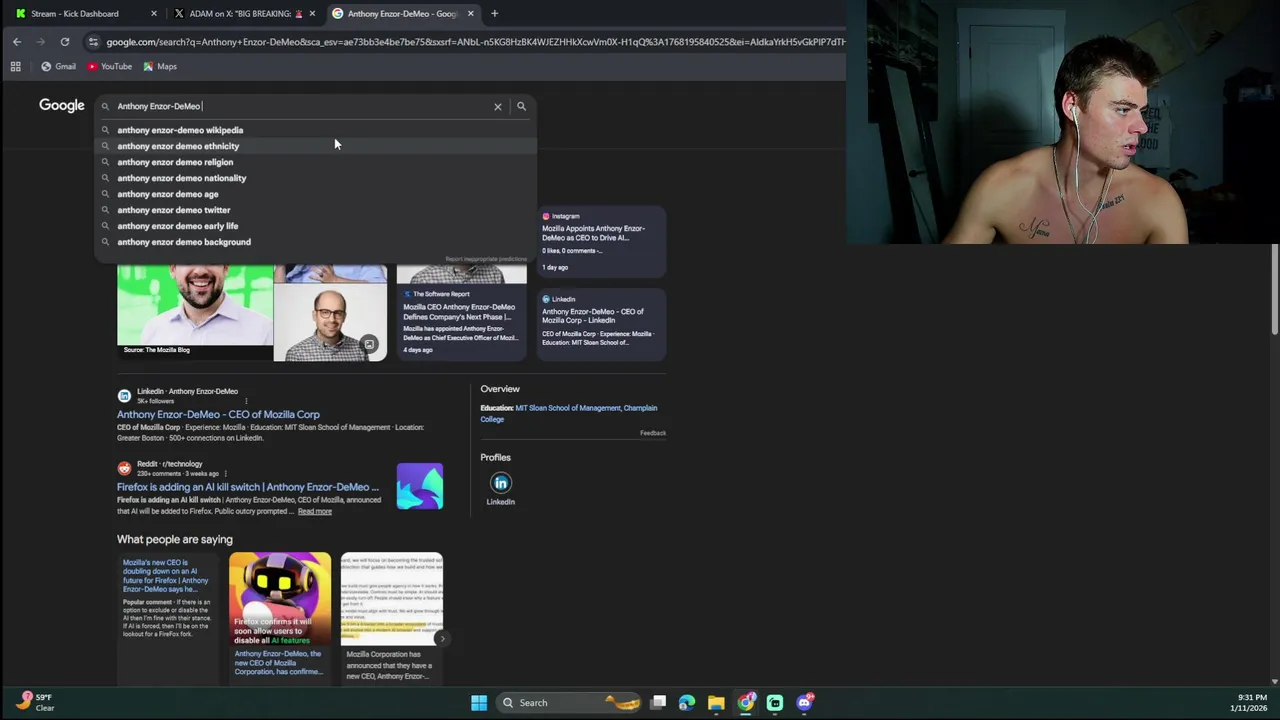Open the Firefox confirms disable AI features card
This screenshot has height=720, width=1280.
pos(280,617)
